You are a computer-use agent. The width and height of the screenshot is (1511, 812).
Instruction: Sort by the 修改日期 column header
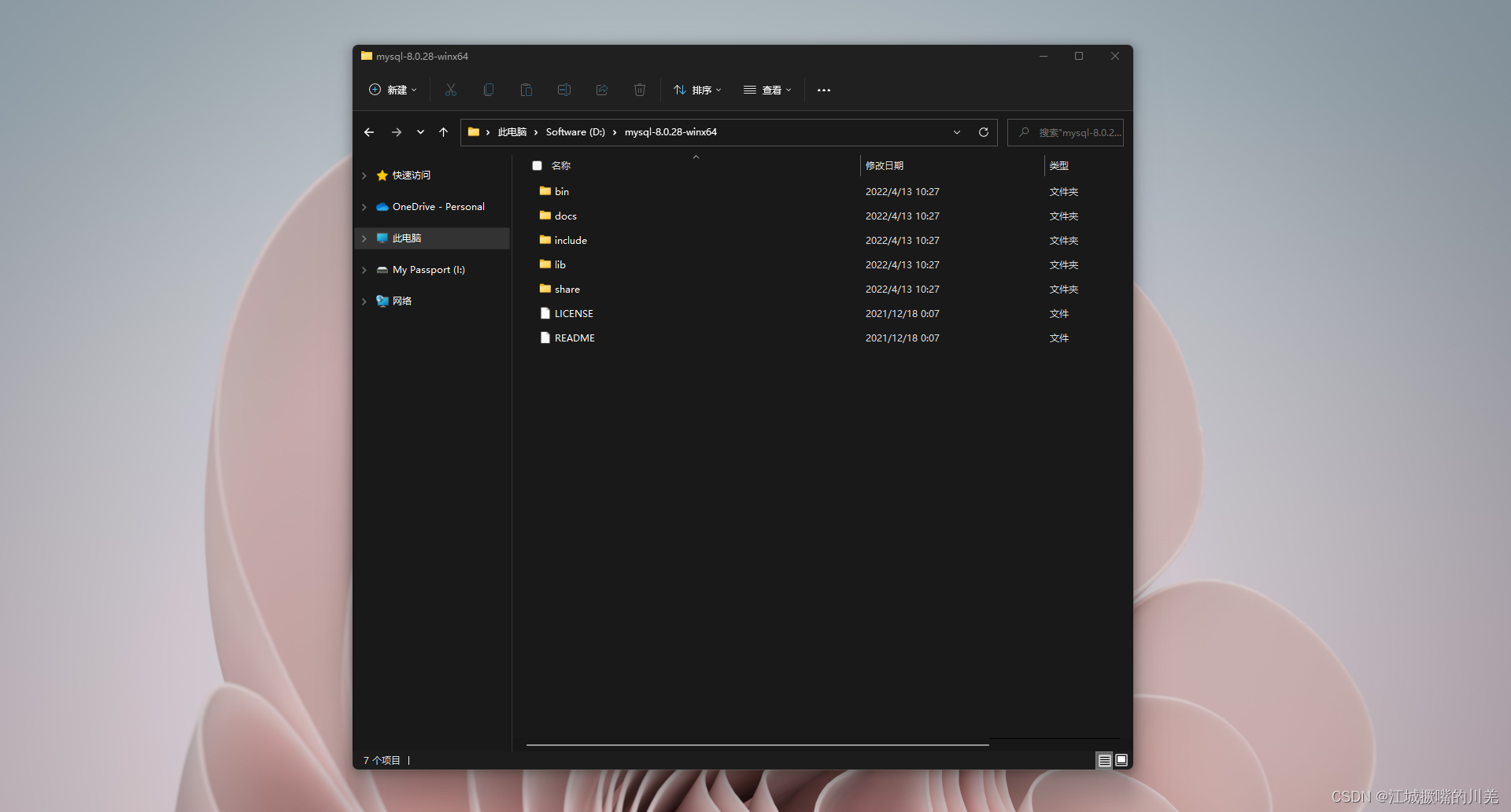tap(885, 166)
